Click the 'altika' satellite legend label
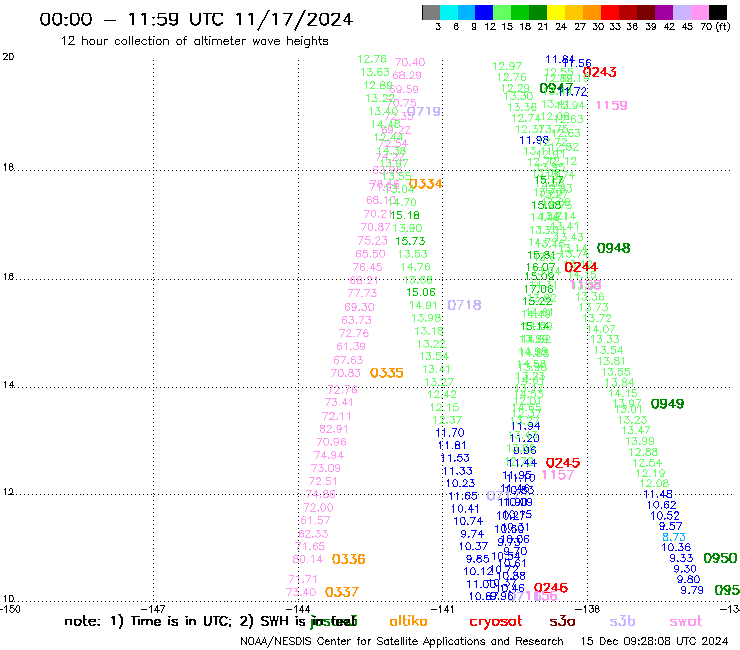 tap(408, 621)
